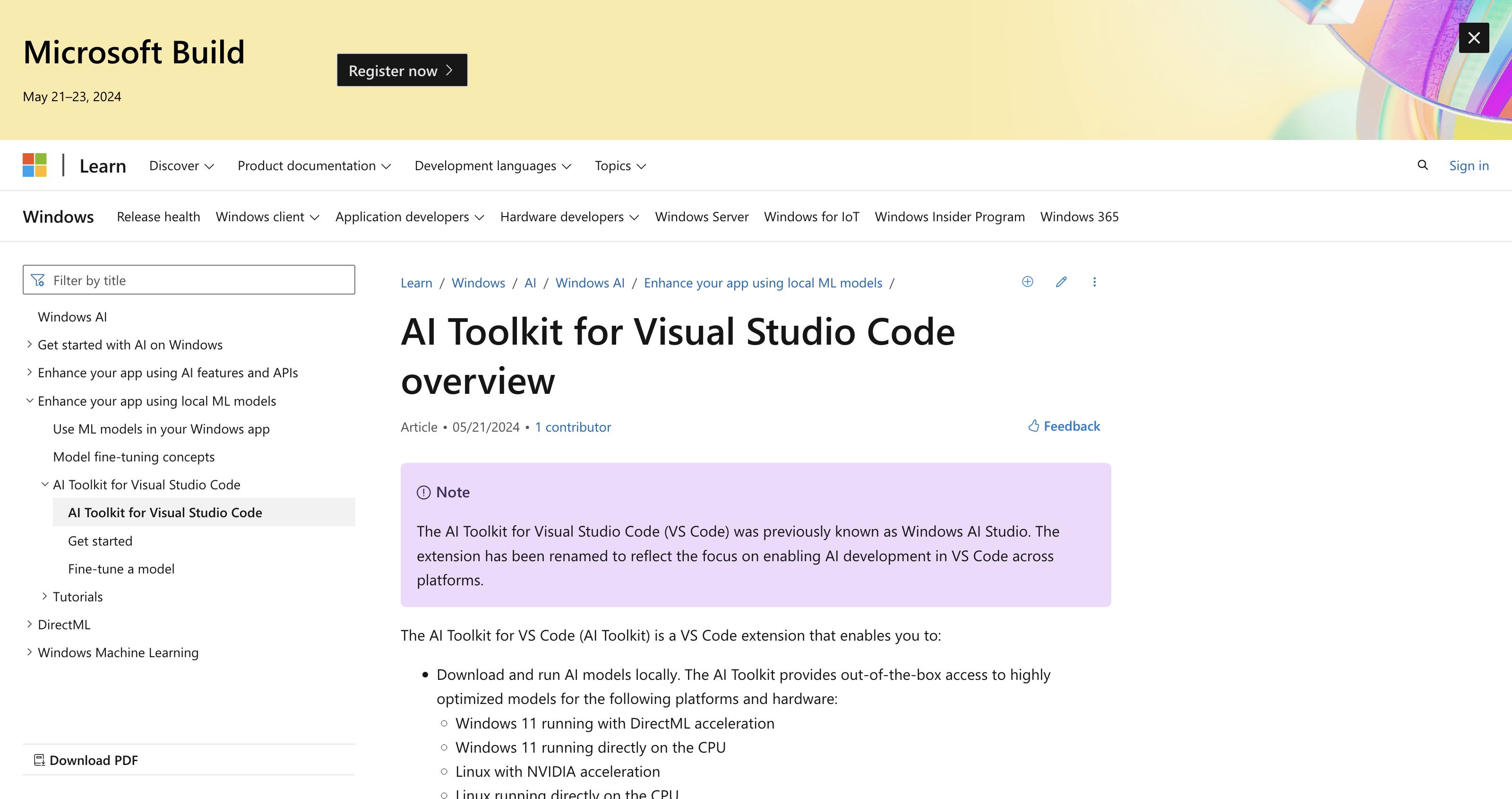Open the Discover dropdown menu
Image resolution: width=1512 pixels, height=799 pixels.
(181, 165)
